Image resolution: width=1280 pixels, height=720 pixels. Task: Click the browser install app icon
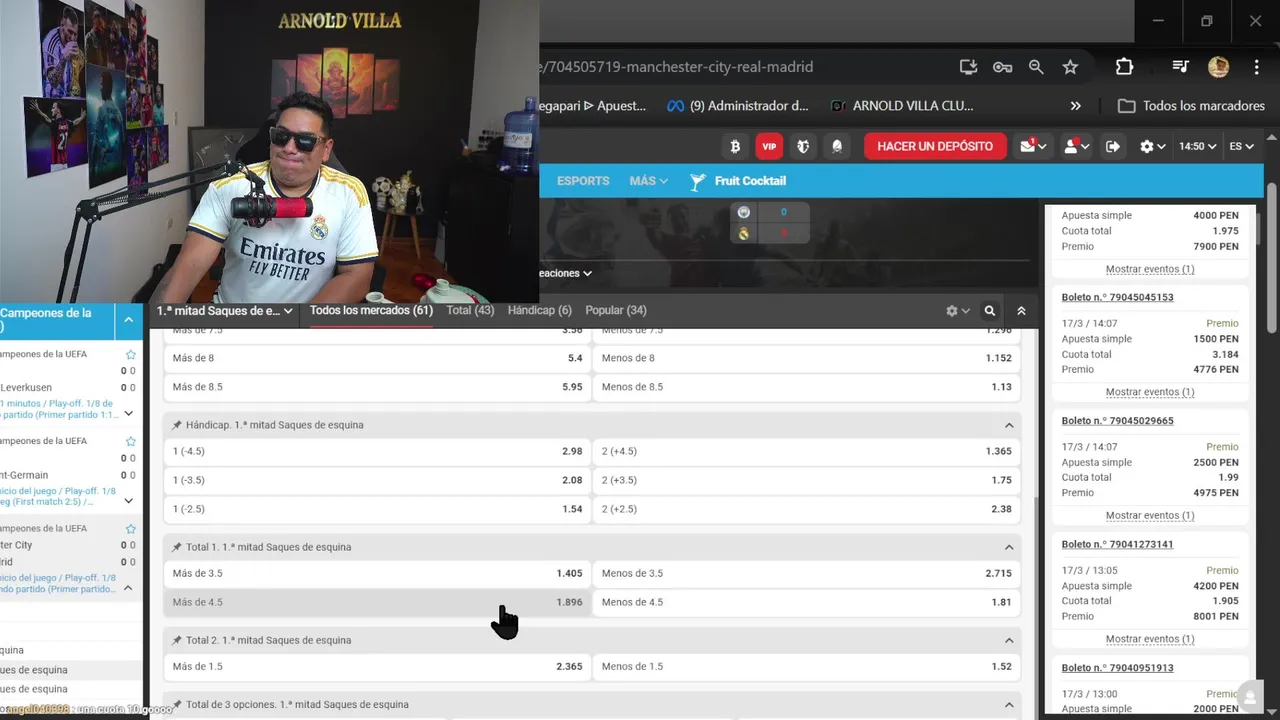(968, 67)
